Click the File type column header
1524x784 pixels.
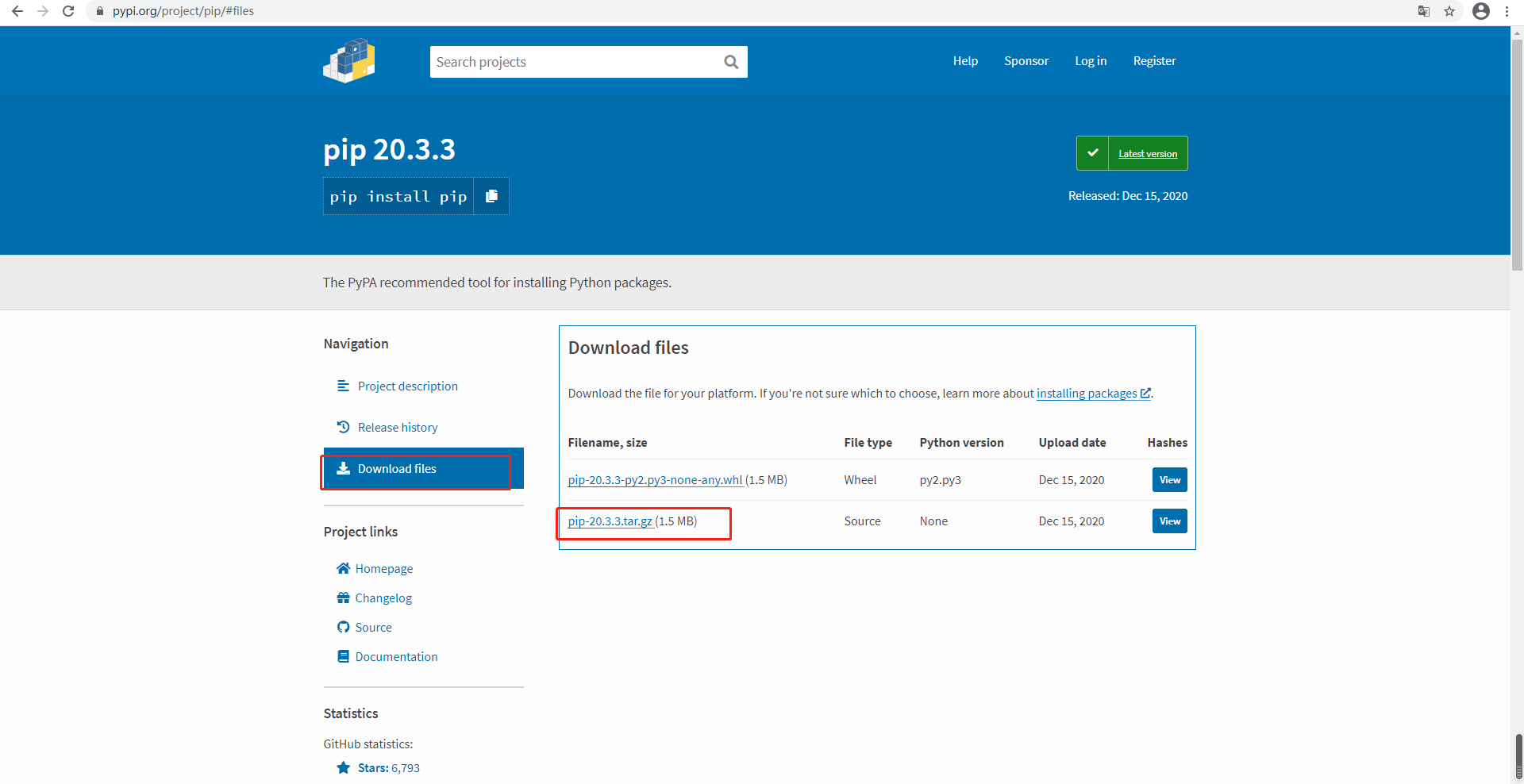tap(868, 442)
